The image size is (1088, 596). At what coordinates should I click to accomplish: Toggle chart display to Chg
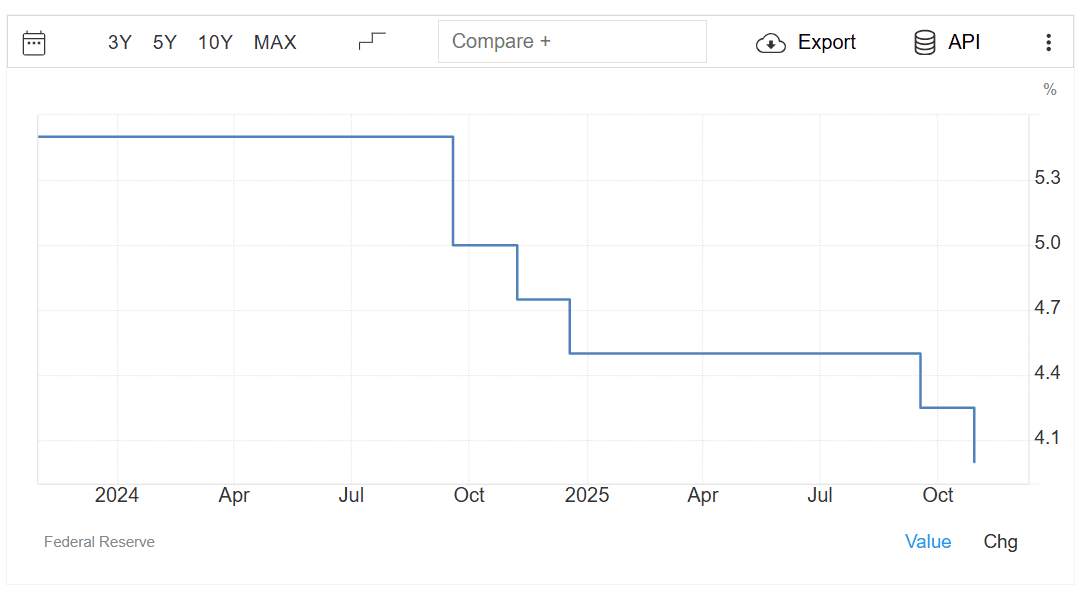(x=1000, y=541)
